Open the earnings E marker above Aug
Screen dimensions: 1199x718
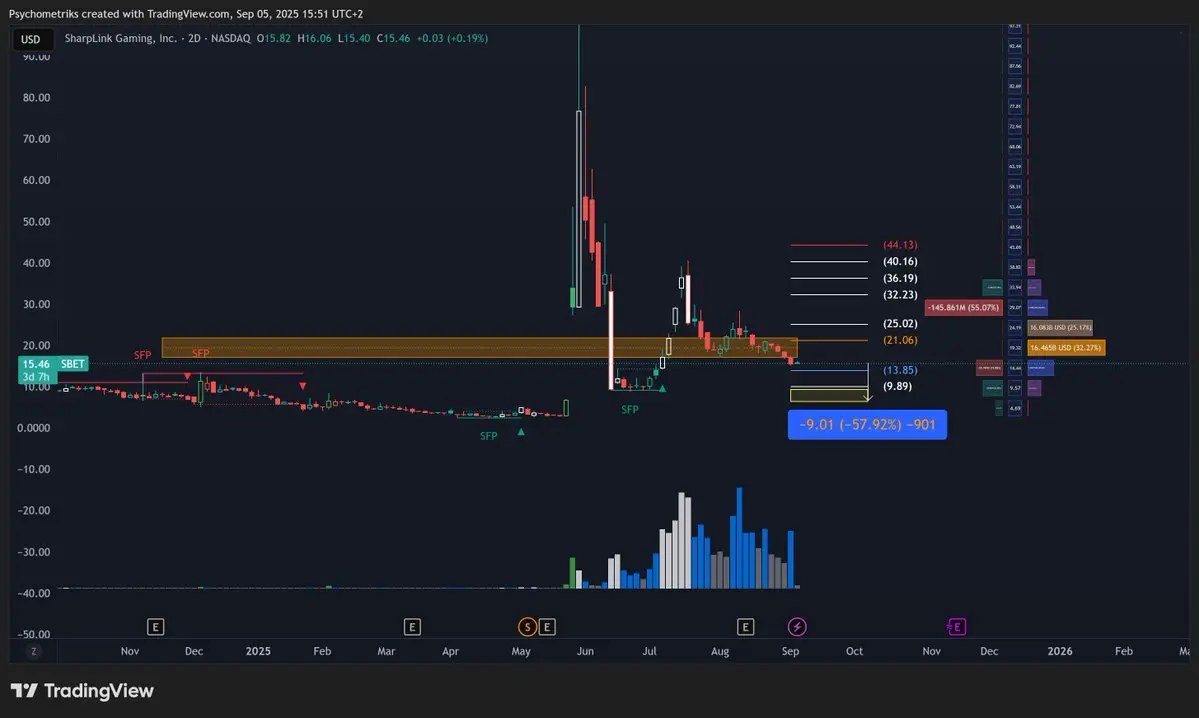tap(746, 627)
